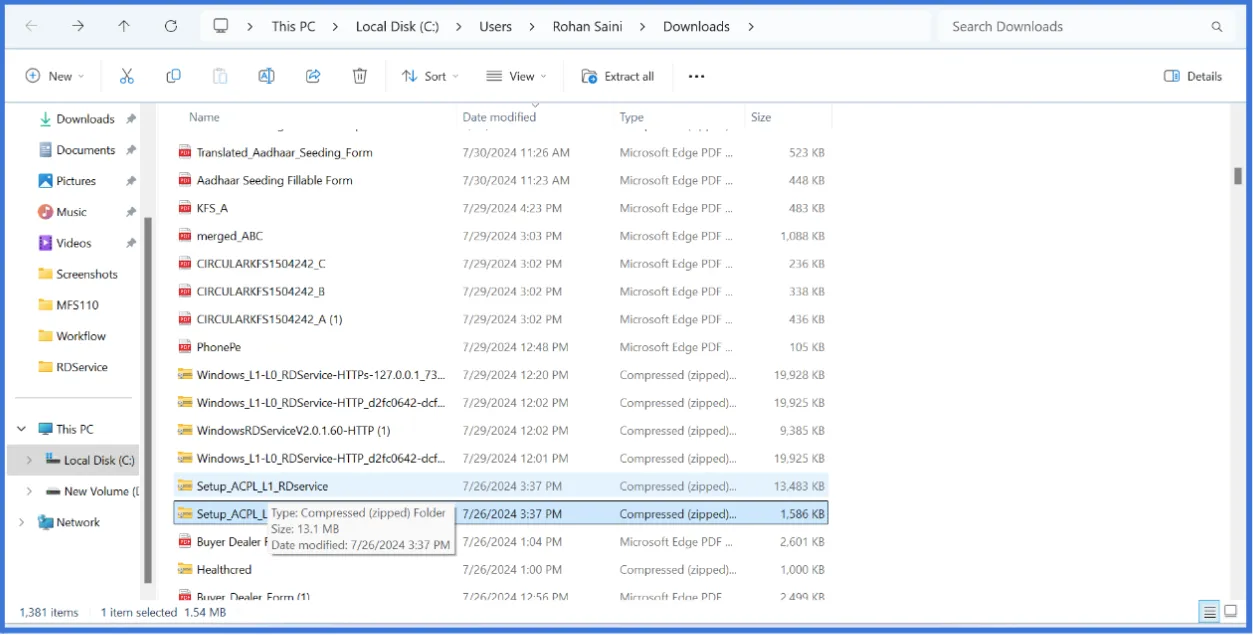
Task: Click the pin icon beside Documents
Action: (x=131, y=150)
